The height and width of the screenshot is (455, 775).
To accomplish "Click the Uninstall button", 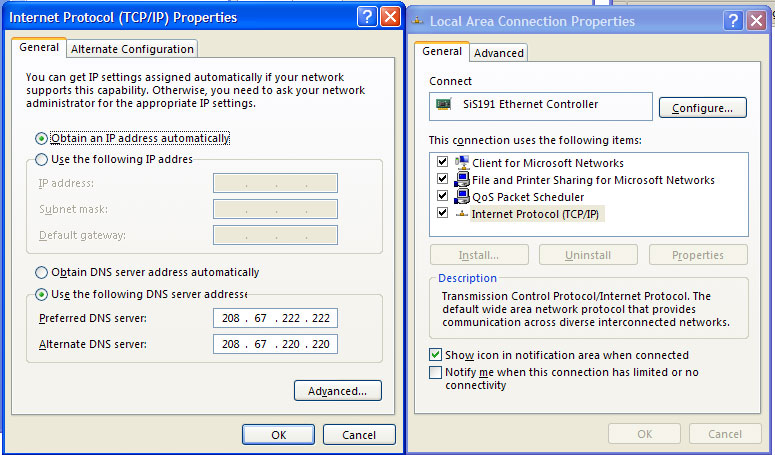I will [x=588, y=255].
